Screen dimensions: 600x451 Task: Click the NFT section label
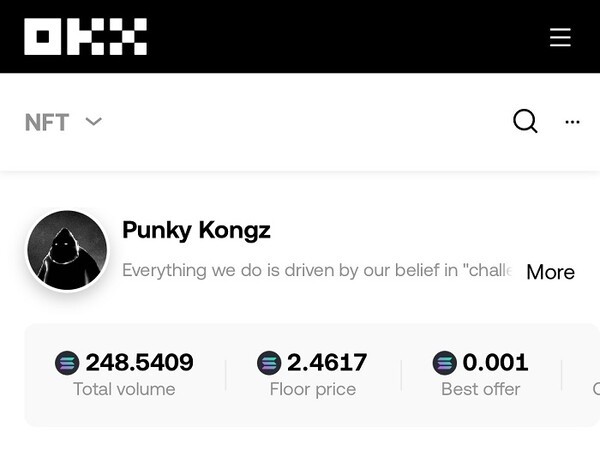(x=47, y=122)
